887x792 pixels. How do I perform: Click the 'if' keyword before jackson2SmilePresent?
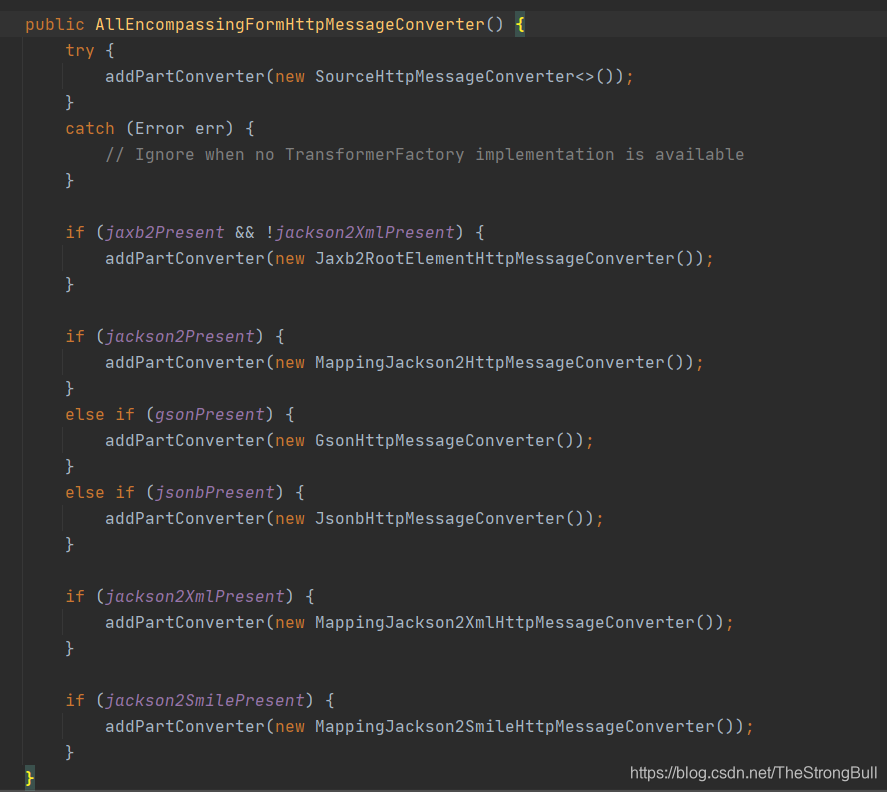(x=75, y=700)
